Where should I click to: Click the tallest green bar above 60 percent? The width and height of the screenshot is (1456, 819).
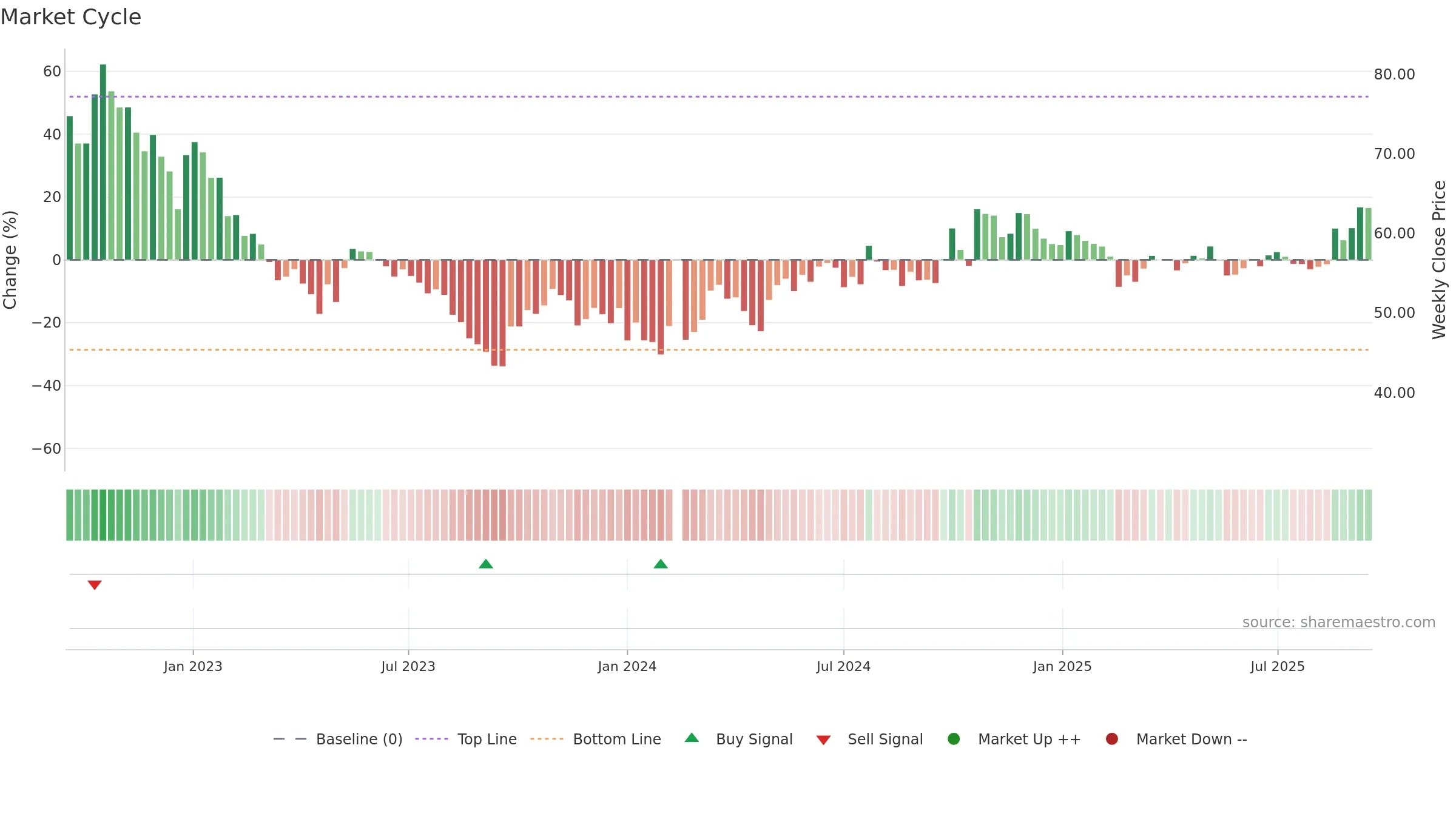click(x=103, y=162)
